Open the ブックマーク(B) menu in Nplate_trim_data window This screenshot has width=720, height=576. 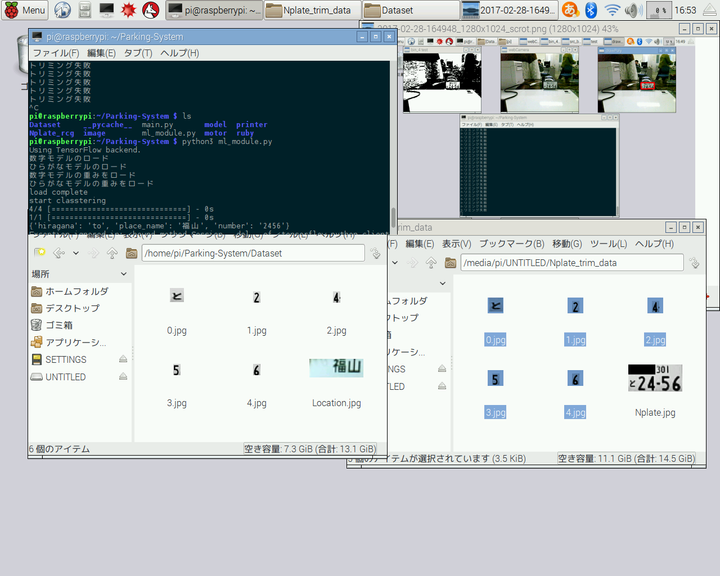click(x=511, y=244)
